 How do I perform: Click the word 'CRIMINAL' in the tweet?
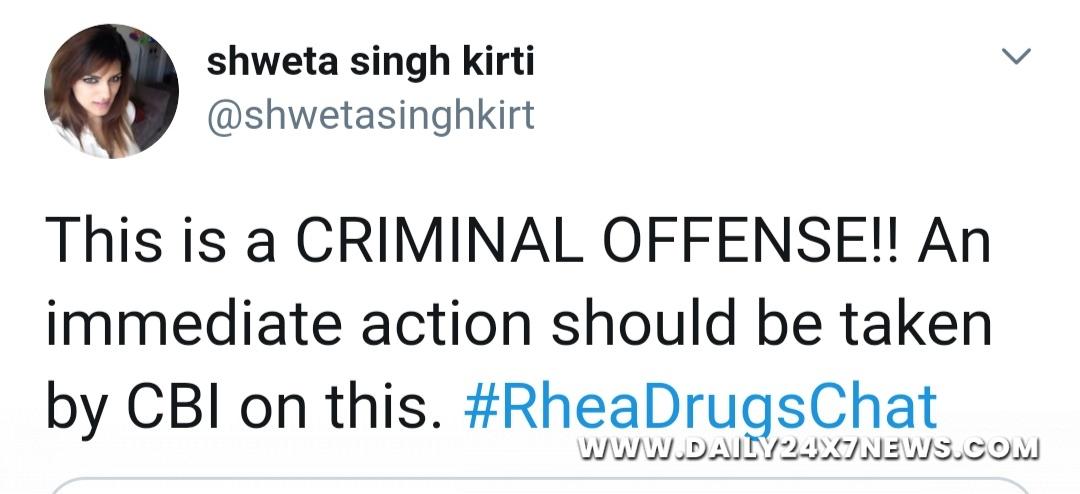[439, 243]
